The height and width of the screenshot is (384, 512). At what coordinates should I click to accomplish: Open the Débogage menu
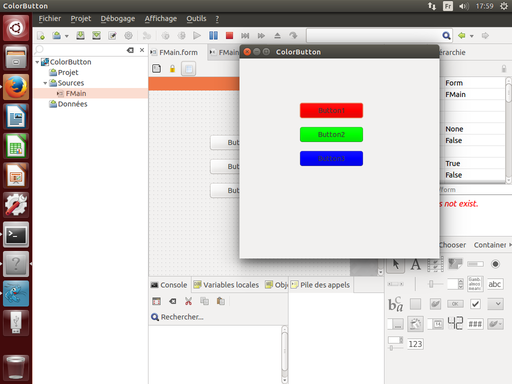pyautogui.click(x=118, y=19)
